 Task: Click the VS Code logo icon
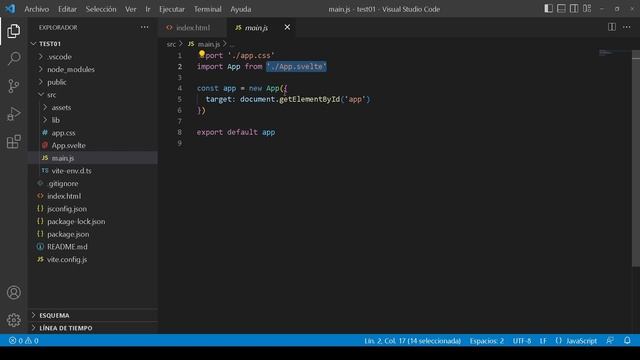coord(10,9)
